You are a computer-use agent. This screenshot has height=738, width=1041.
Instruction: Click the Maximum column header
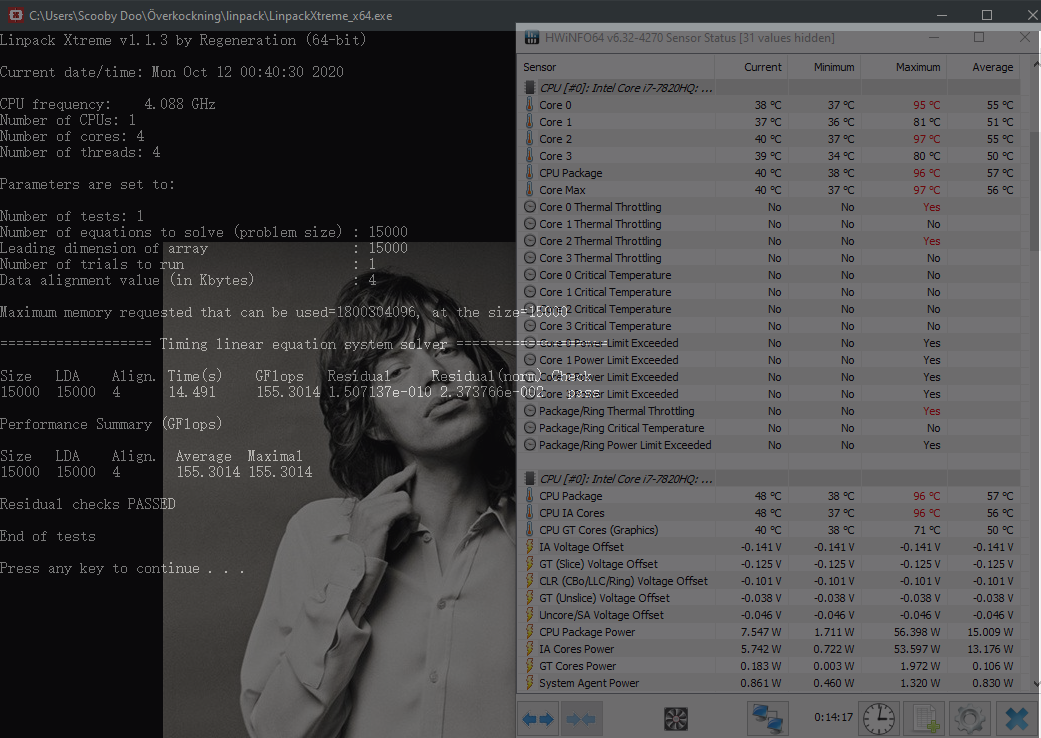[904, 67]
